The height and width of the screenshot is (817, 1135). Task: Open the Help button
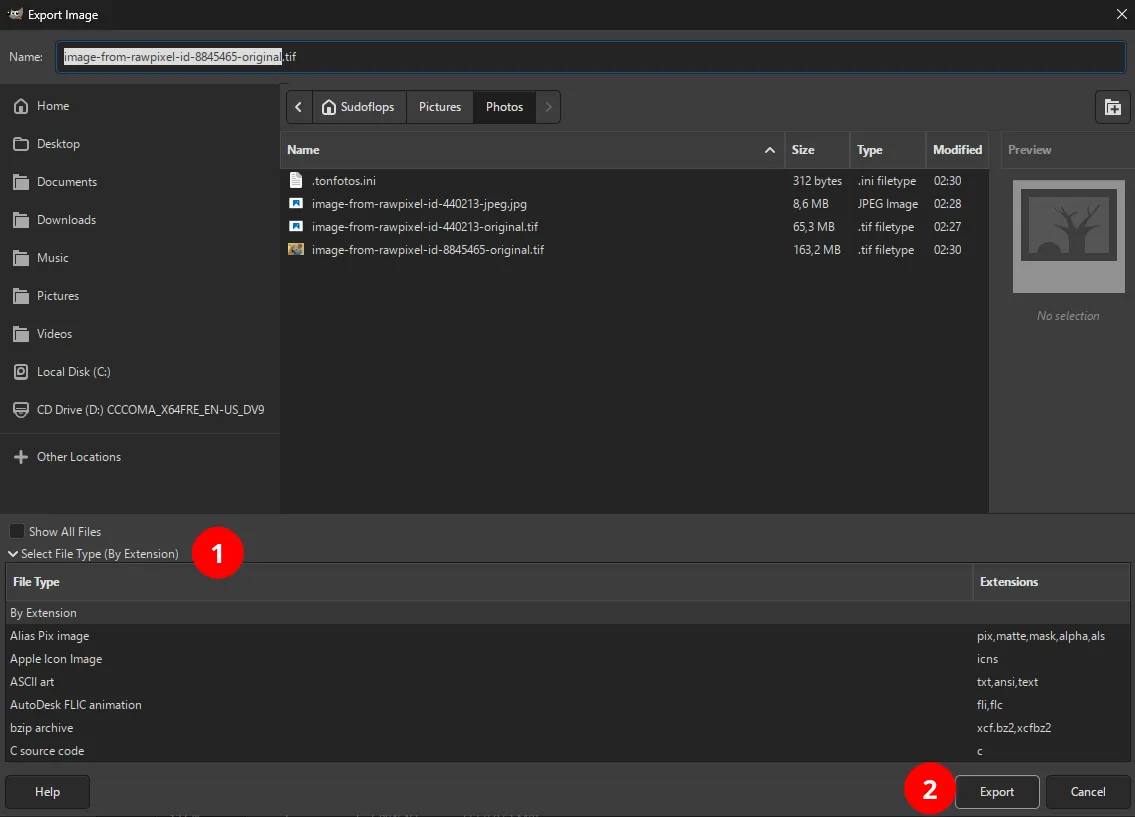(x=47, y=792)
